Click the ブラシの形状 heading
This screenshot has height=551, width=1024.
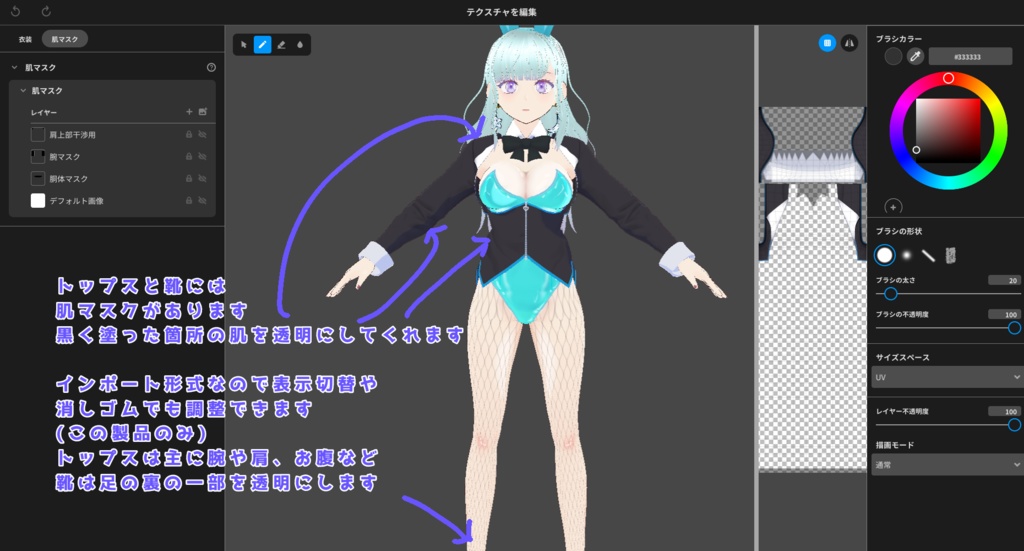899,231
